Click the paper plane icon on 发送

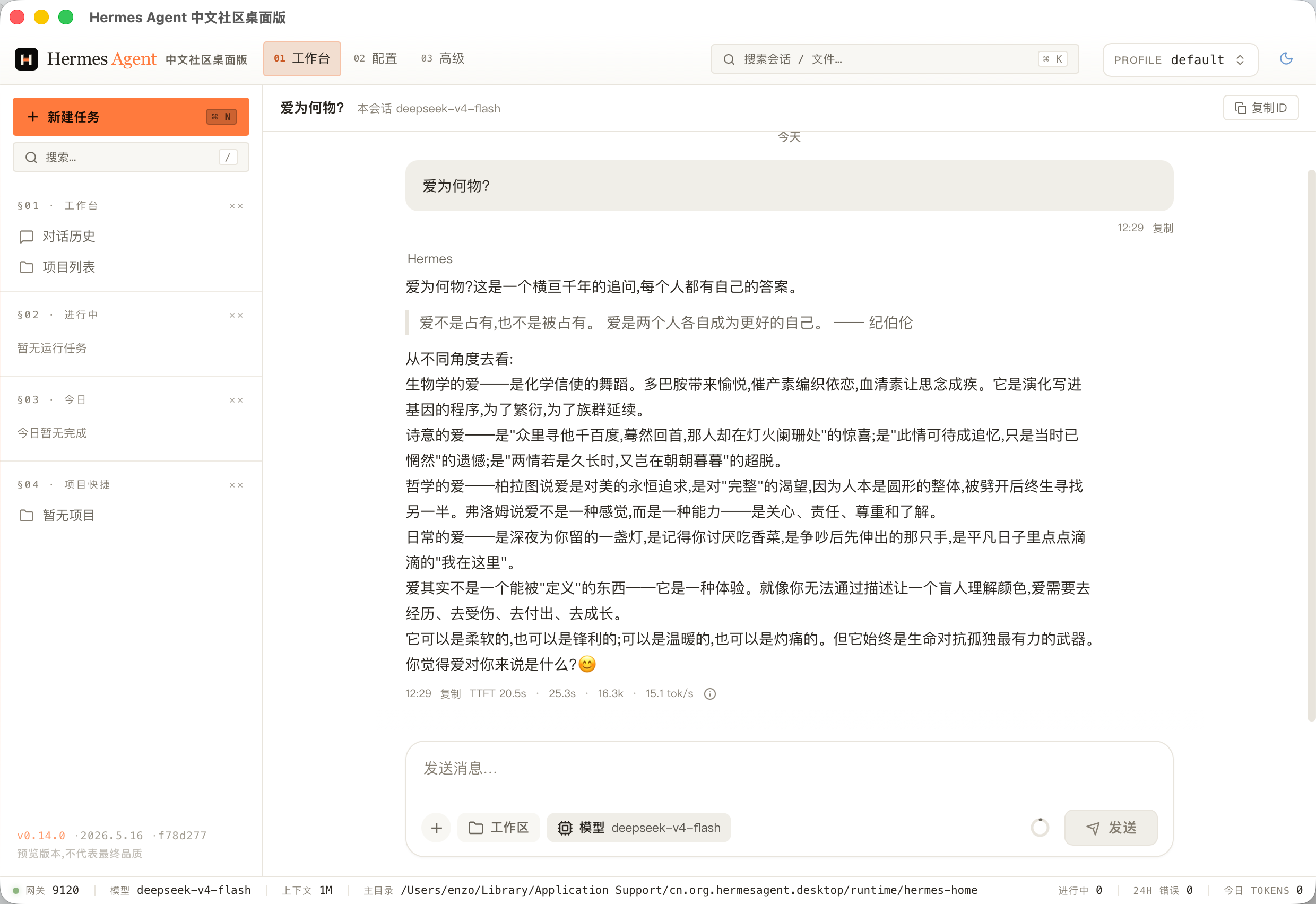(x=1093, y=828)
